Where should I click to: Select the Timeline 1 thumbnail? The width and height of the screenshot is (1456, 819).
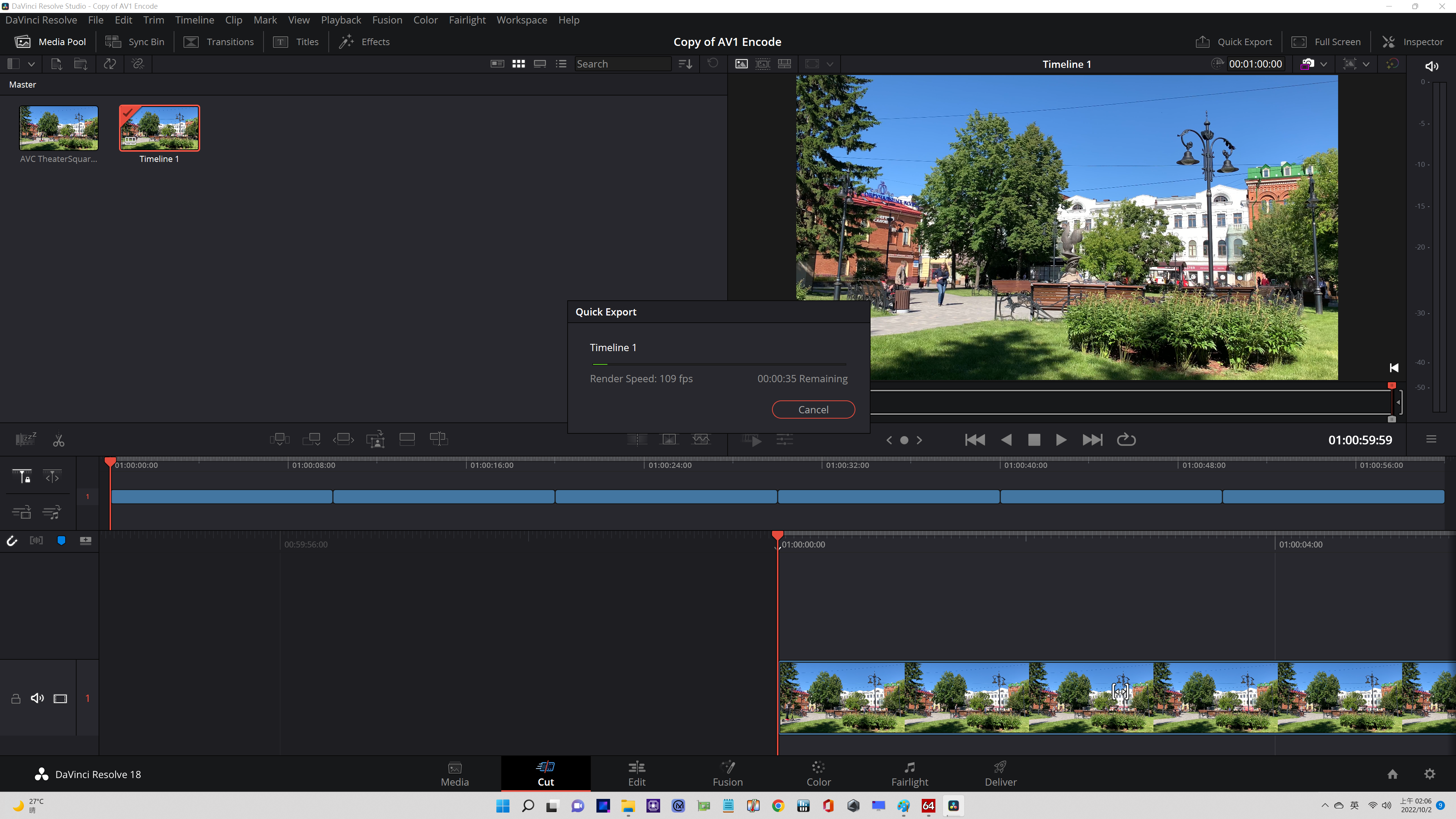(159, 128)
